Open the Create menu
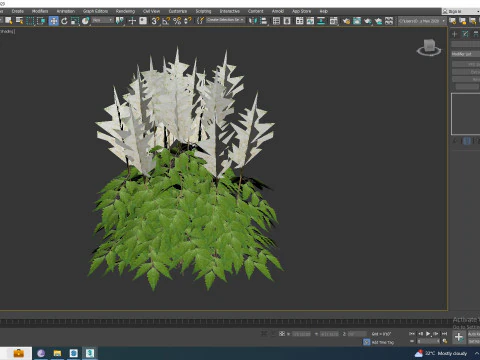This screenshot has width=480, height=360. [18, 11]
